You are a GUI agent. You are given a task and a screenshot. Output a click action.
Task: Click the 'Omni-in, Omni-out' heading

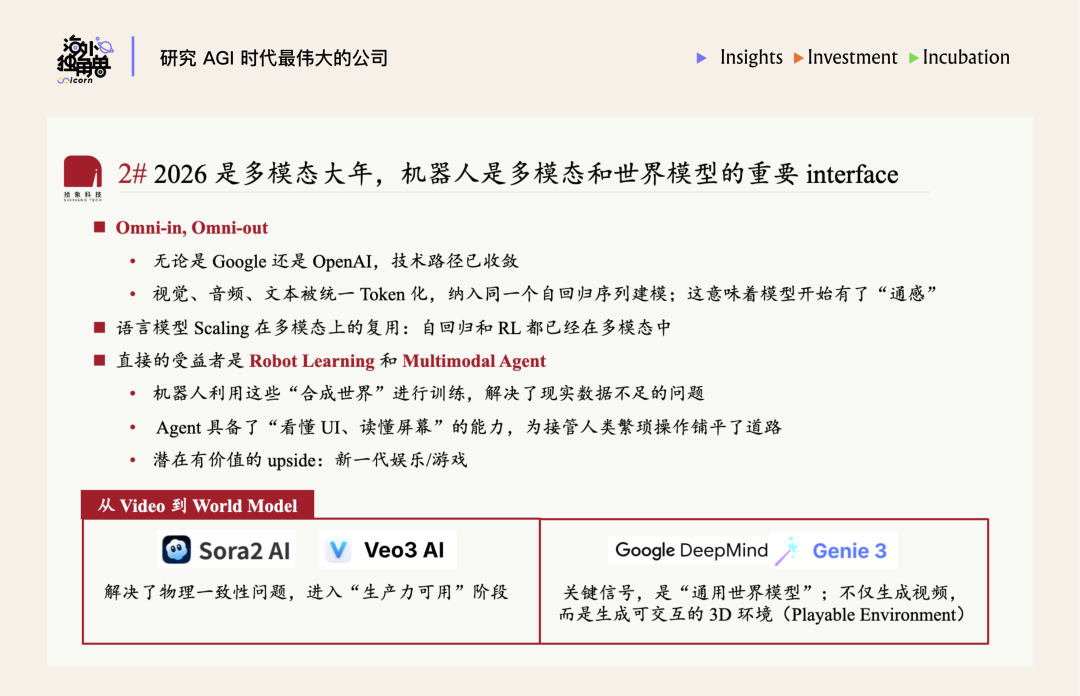click(x=192, y=228)
